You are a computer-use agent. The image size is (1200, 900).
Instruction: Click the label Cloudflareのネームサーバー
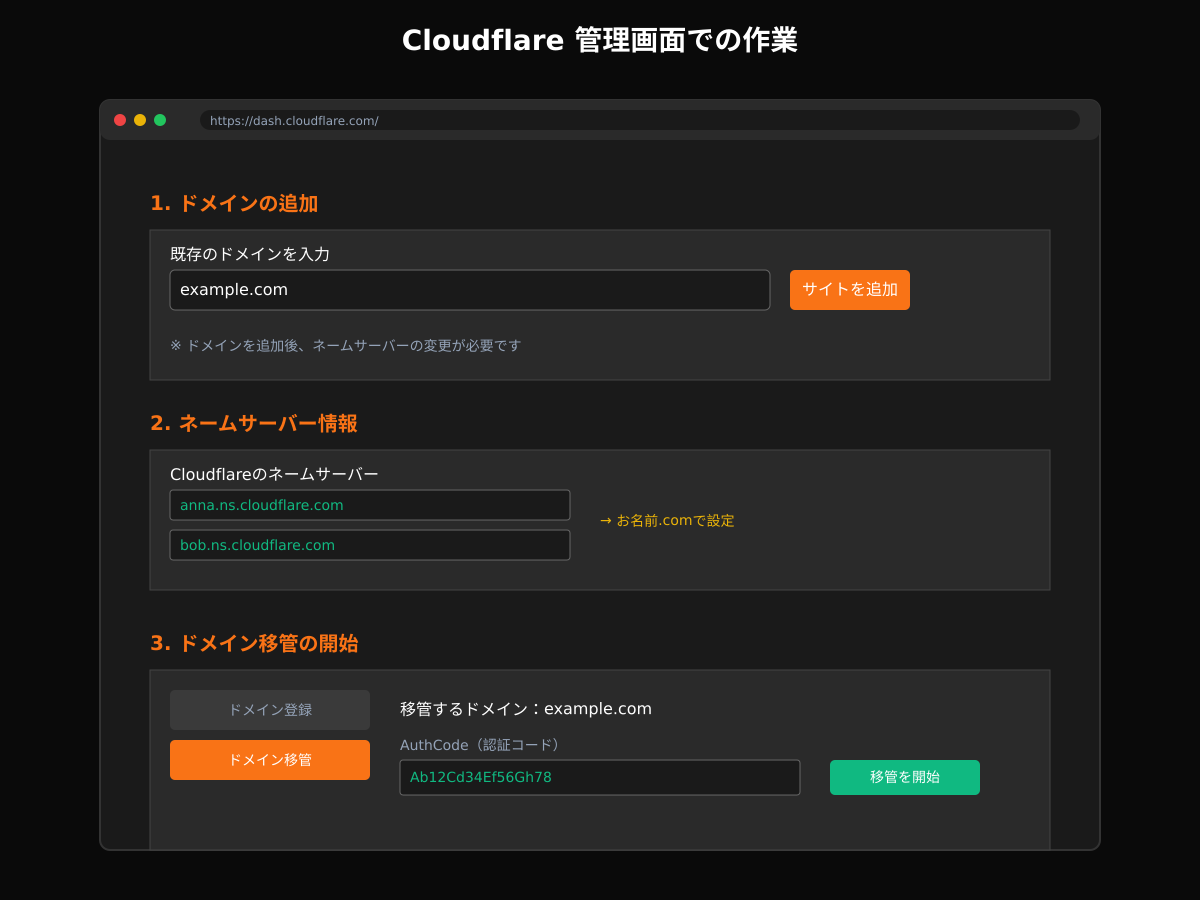[274, 474]
